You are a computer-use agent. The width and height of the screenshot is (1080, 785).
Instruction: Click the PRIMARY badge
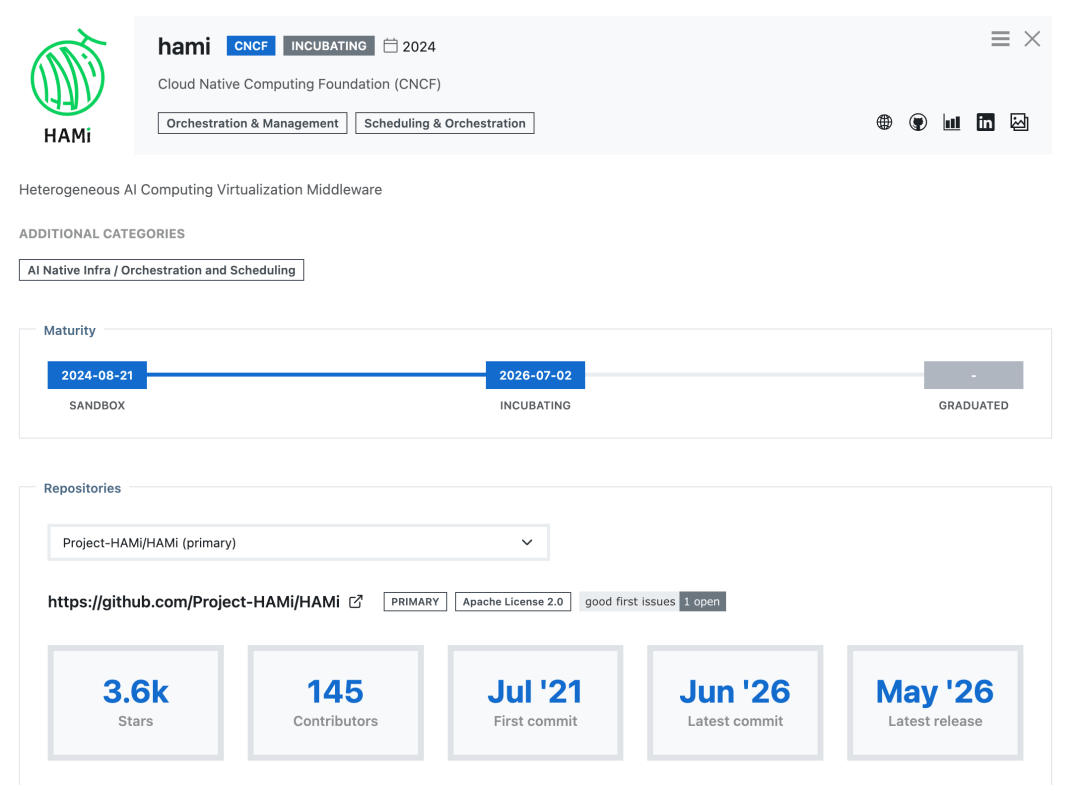(x=415, y=602)
